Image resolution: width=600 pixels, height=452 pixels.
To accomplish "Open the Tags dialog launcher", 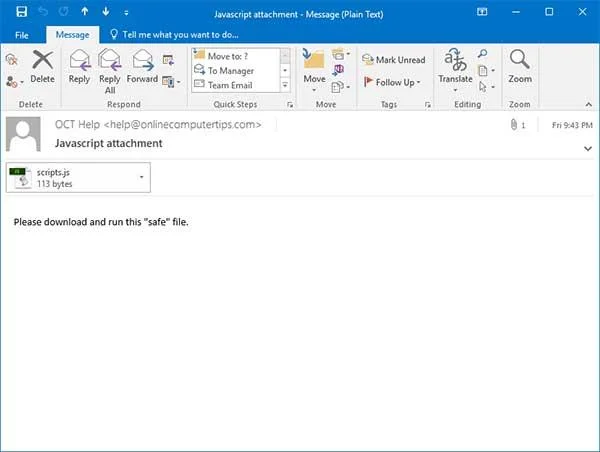I will [x=427, y=104].
